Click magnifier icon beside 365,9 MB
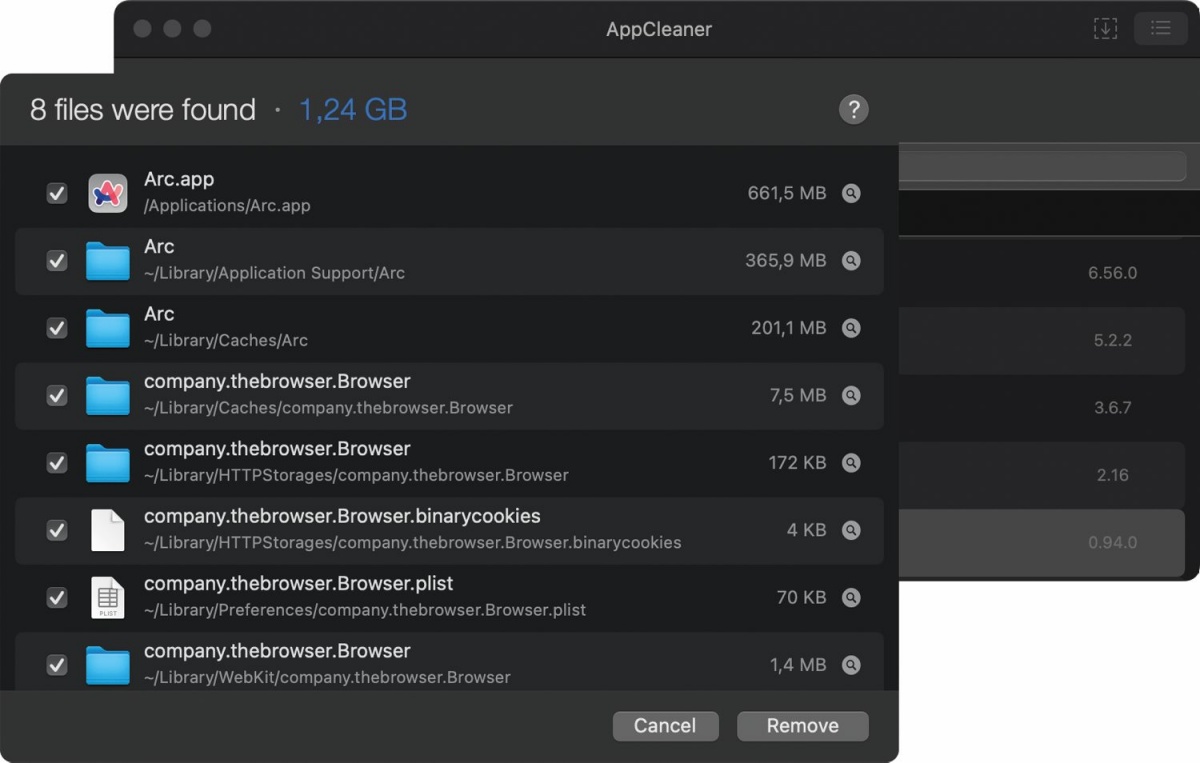The width and height of the screenshot is (1200, 763). [851, 260]
